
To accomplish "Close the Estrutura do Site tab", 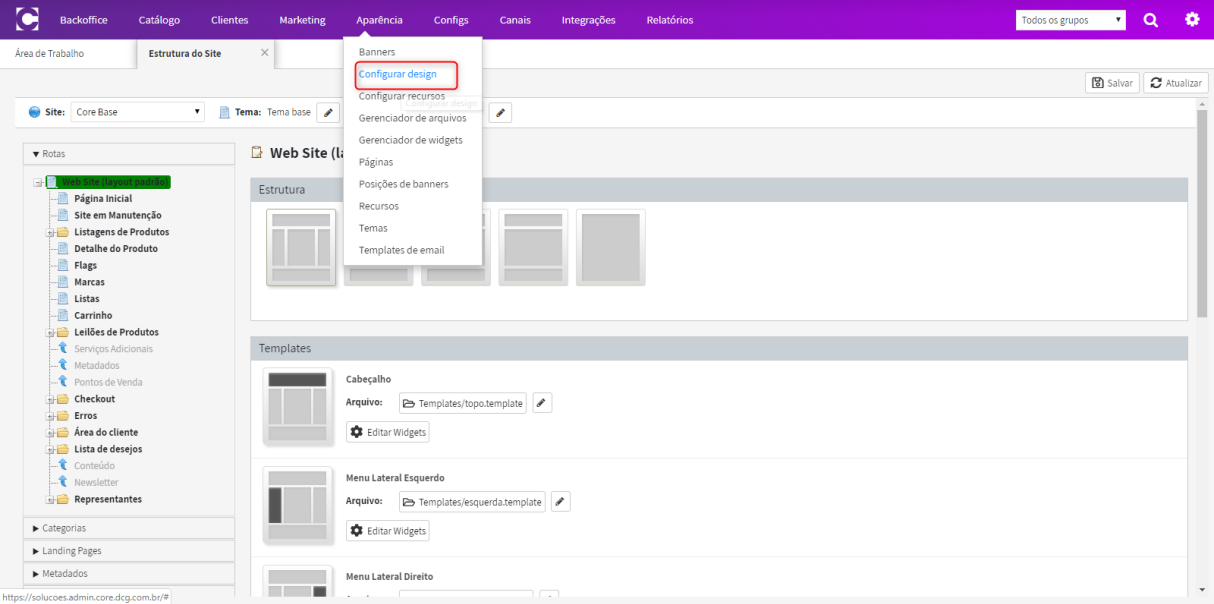I will 264,52.
